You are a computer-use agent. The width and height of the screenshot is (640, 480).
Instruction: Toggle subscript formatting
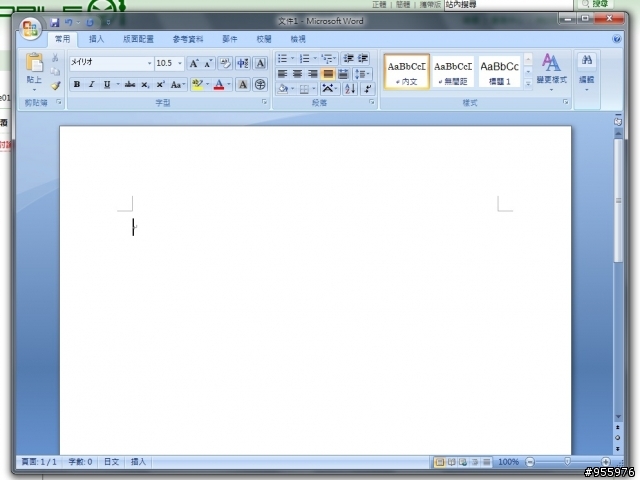(x=145, y=84)
